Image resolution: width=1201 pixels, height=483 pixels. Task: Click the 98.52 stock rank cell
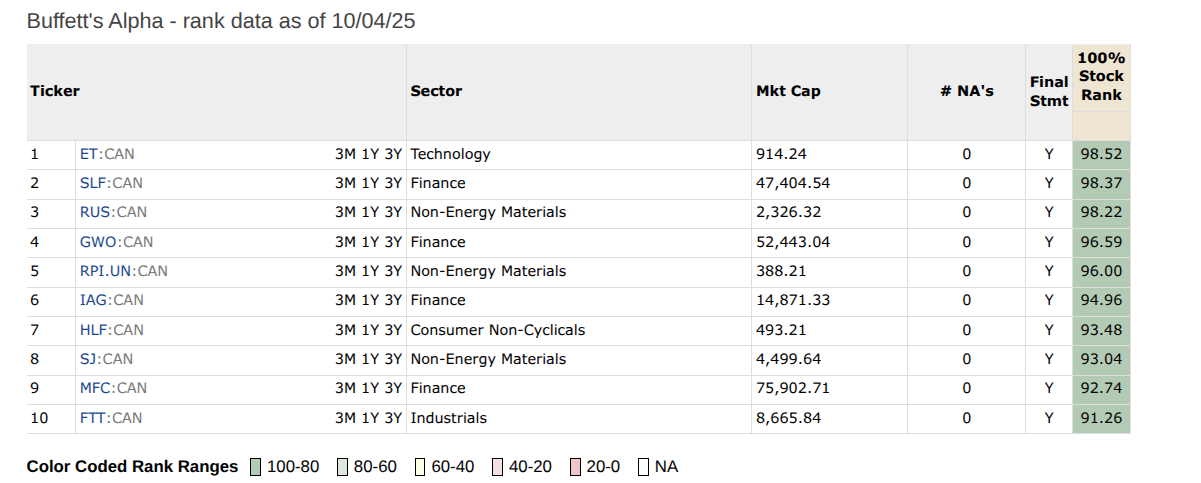(x=1101, y=154)
